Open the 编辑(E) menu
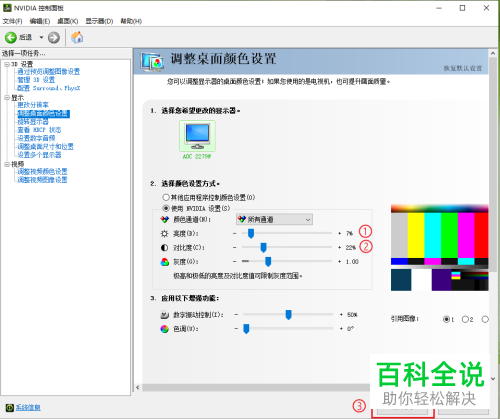The image size is (500, 419). pos(40,21)
